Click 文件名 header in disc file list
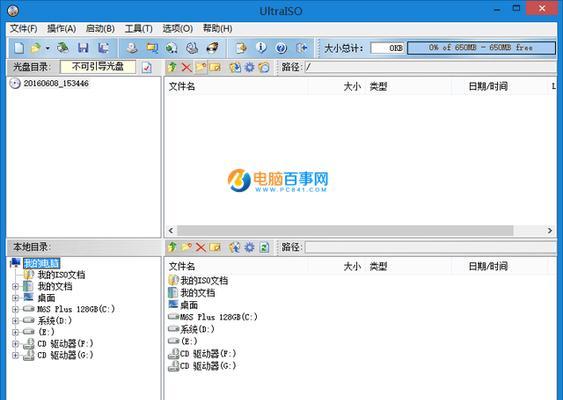The width and height of the screenshot is (563, 400). (182, 86)
